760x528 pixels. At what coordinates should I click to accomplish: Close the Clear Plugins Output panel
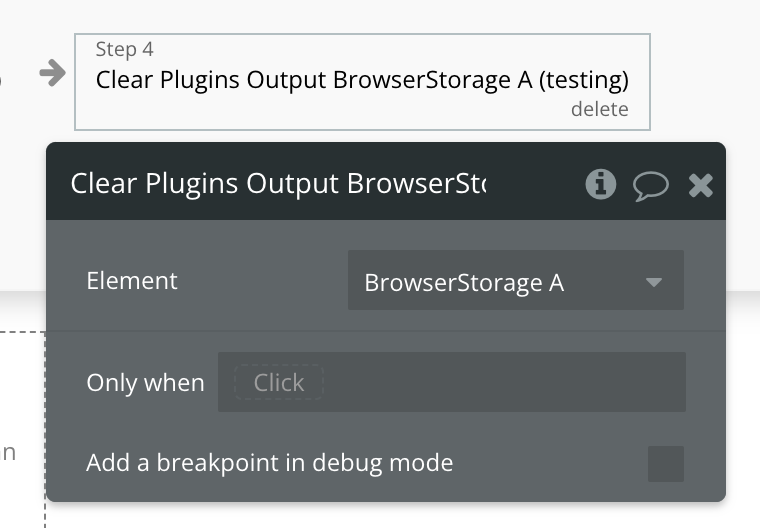coord(700,185)
